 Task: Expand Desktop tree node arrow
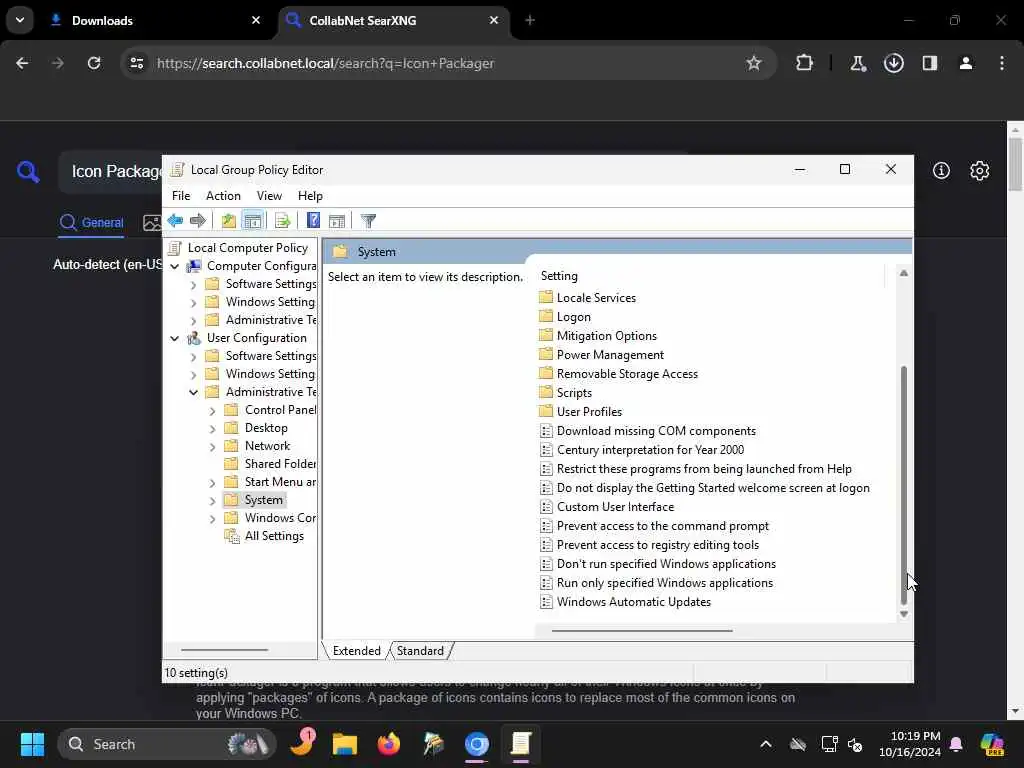point(212,429)
